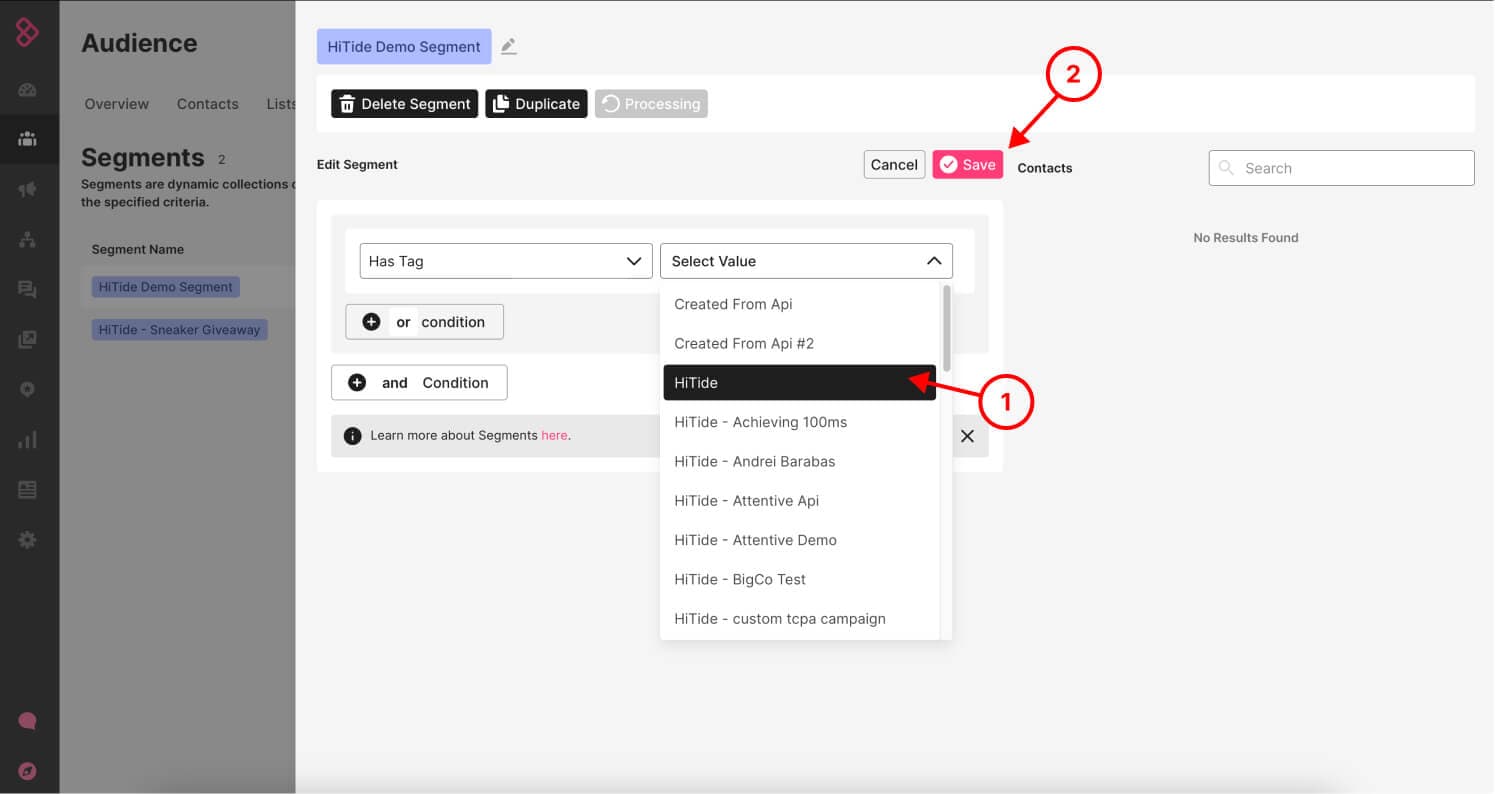Add an or condition
The image size is (1495, 794).
click(425, 322)
